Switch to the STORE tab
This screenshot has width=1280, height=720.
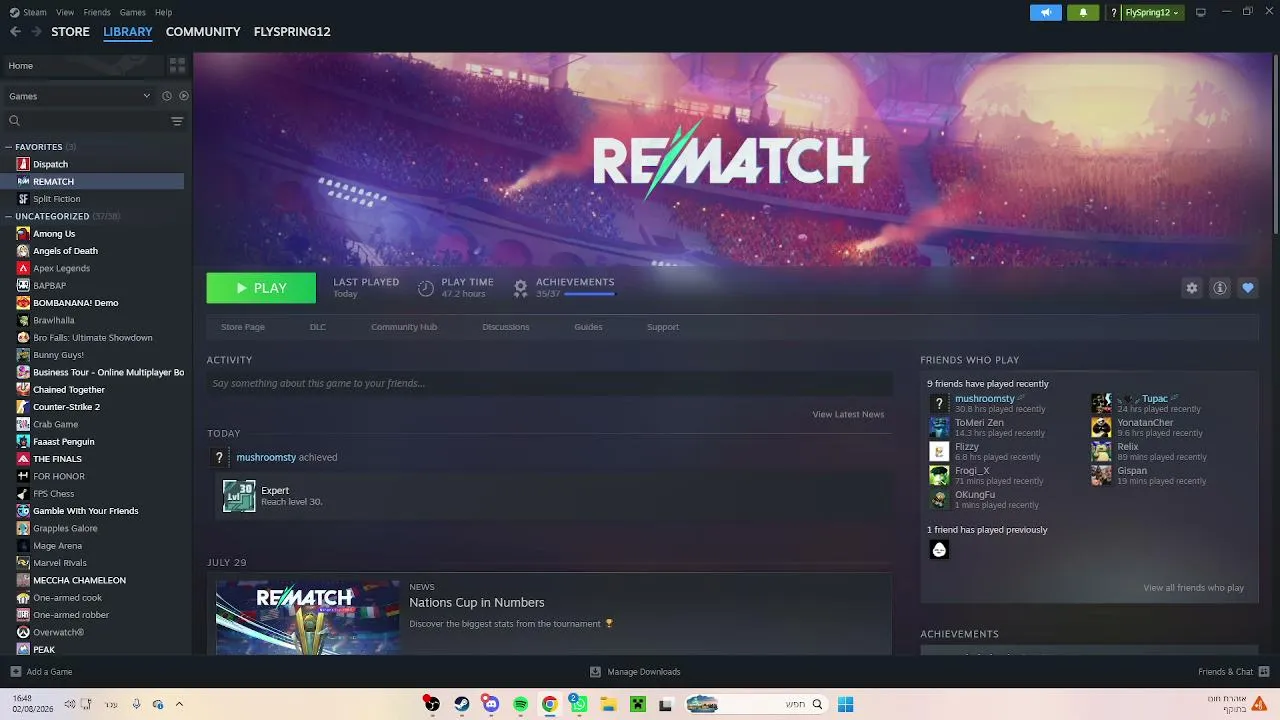(70, 32)
